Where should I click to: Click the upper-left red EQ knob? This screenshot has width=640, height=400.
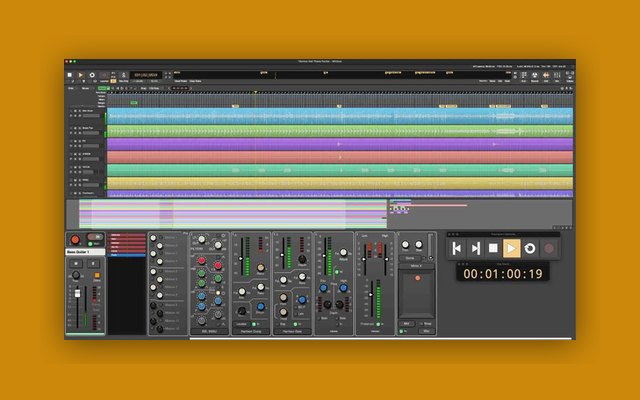pos(202,260)
